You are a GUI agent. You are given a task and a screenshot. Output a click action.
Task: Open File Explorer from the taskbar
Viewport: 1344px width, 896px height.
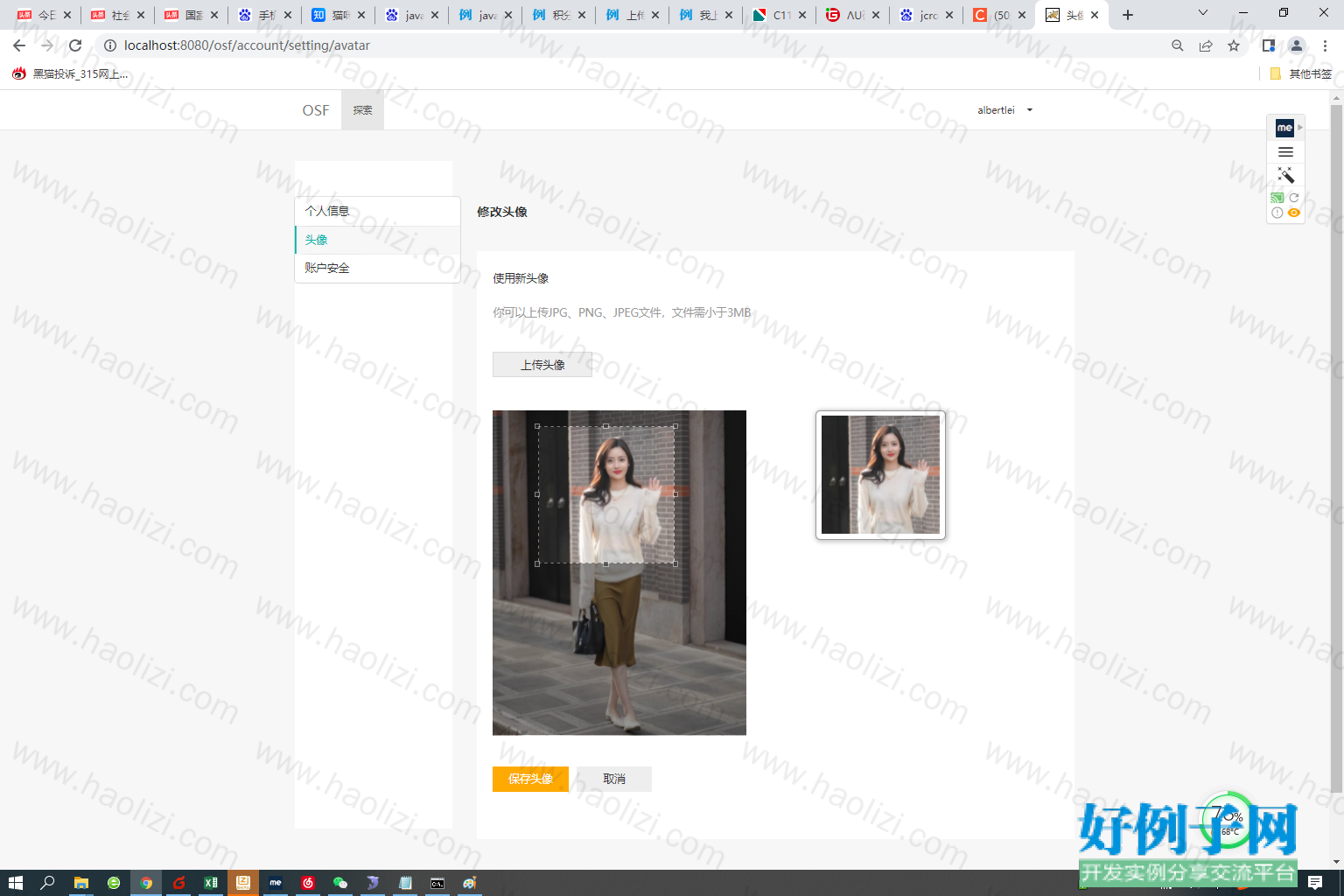click(x=81, y=883)
